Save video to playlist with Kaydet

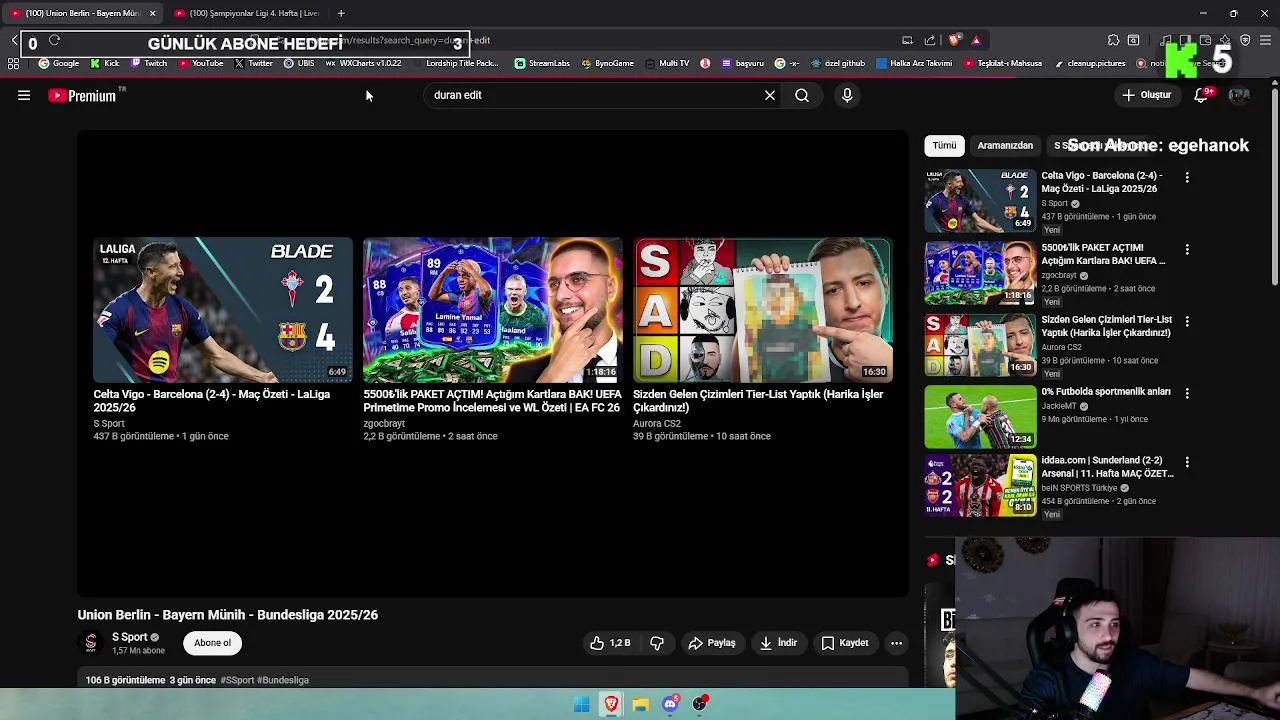pos(845,643)
